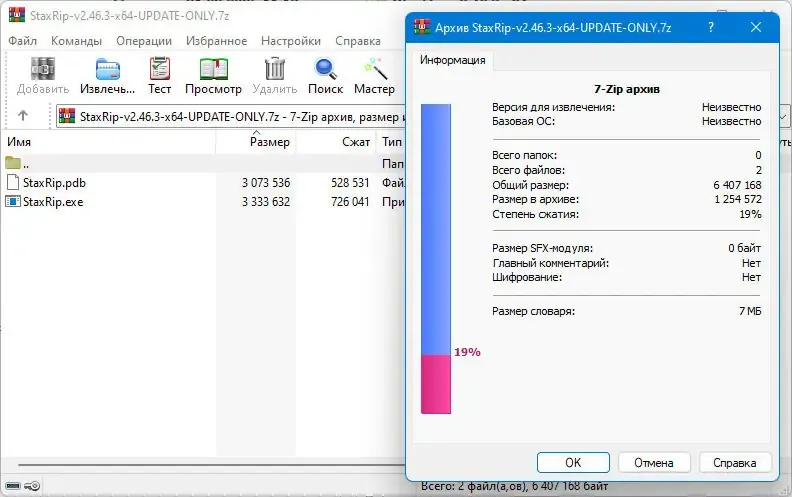Click the pink part of compression bar
Image resolution: width=792 pixels, height=497 pixels.
tap(436, 384)
